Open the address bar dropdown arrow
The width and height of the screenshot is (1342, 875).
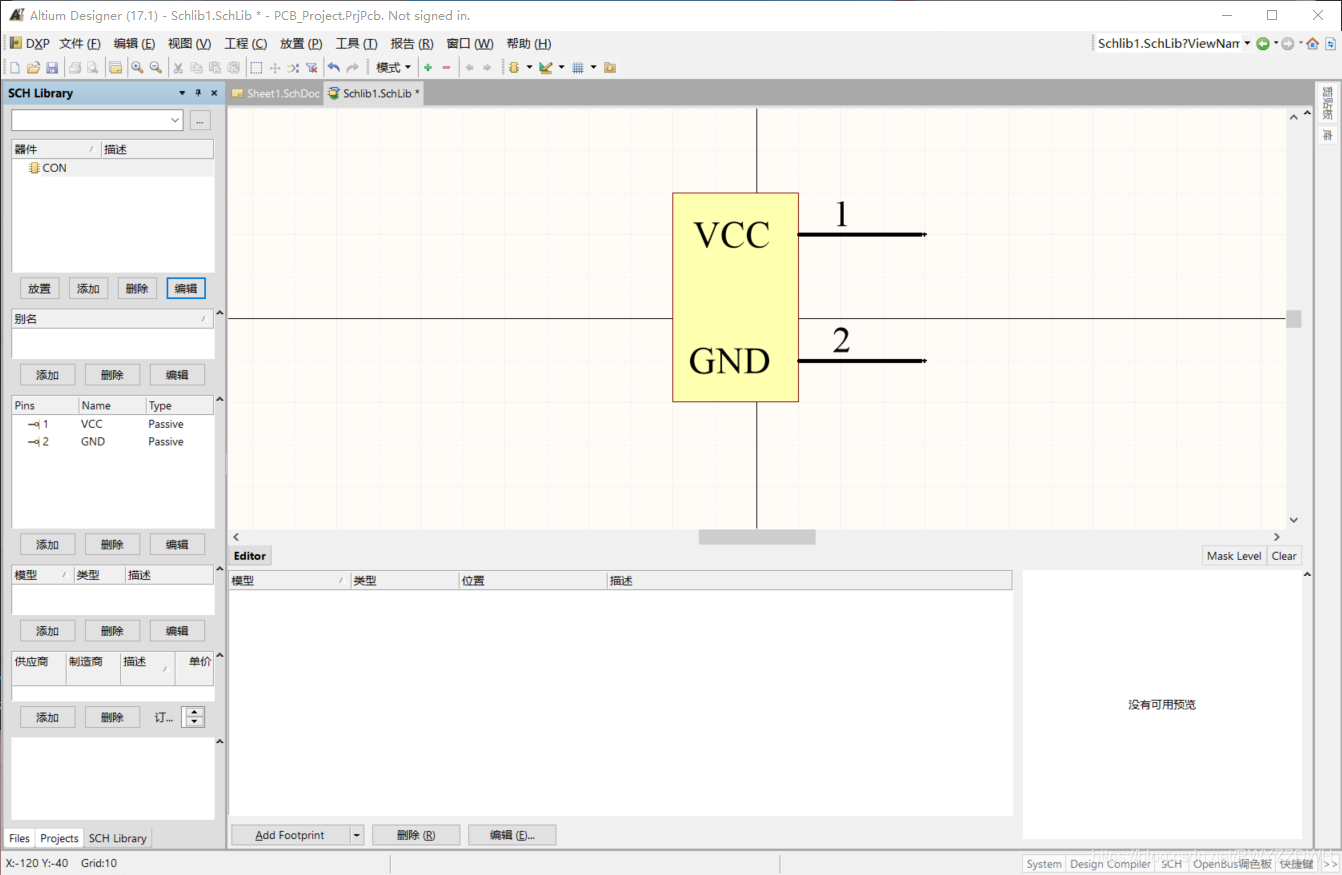click(1247, 43)
